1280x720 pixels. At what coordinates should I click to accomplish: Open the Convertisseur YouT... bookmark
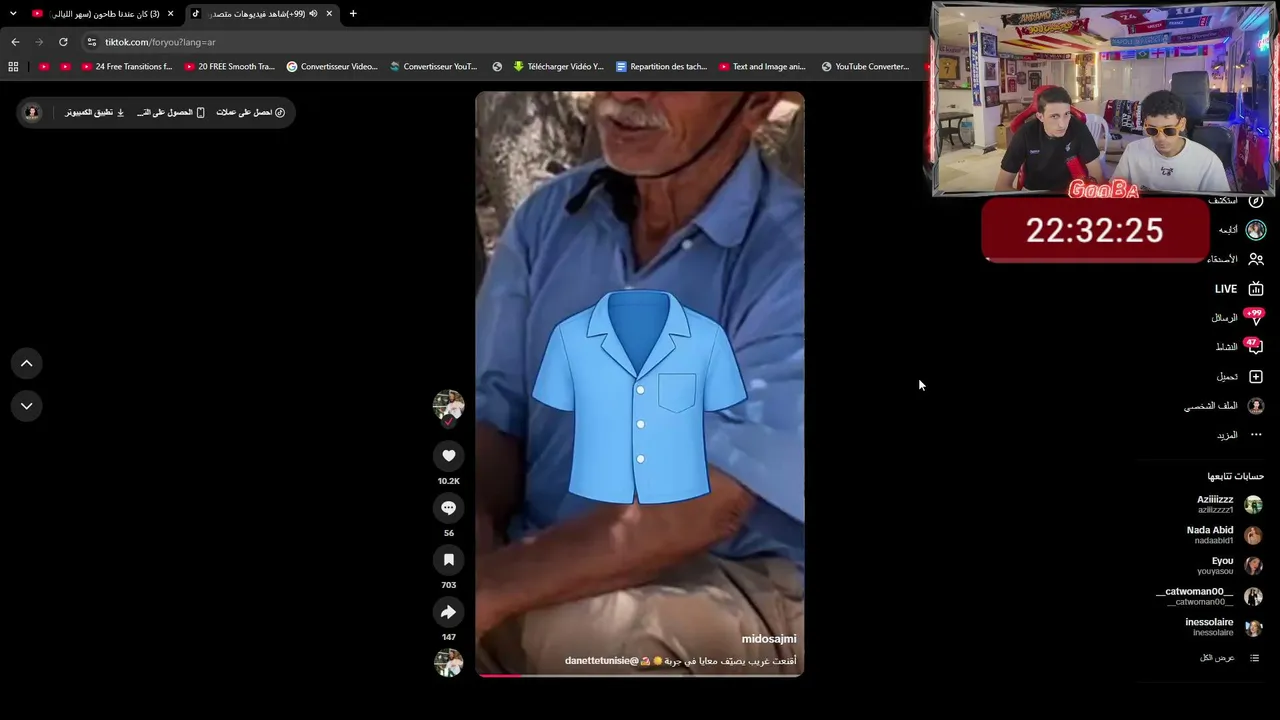coord(434,67)
